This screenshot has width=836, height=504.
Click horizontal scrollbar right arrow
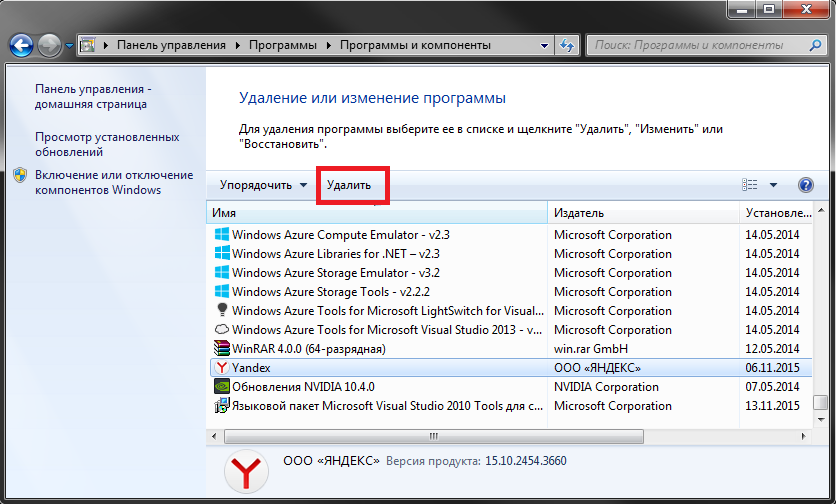point(804,436)
